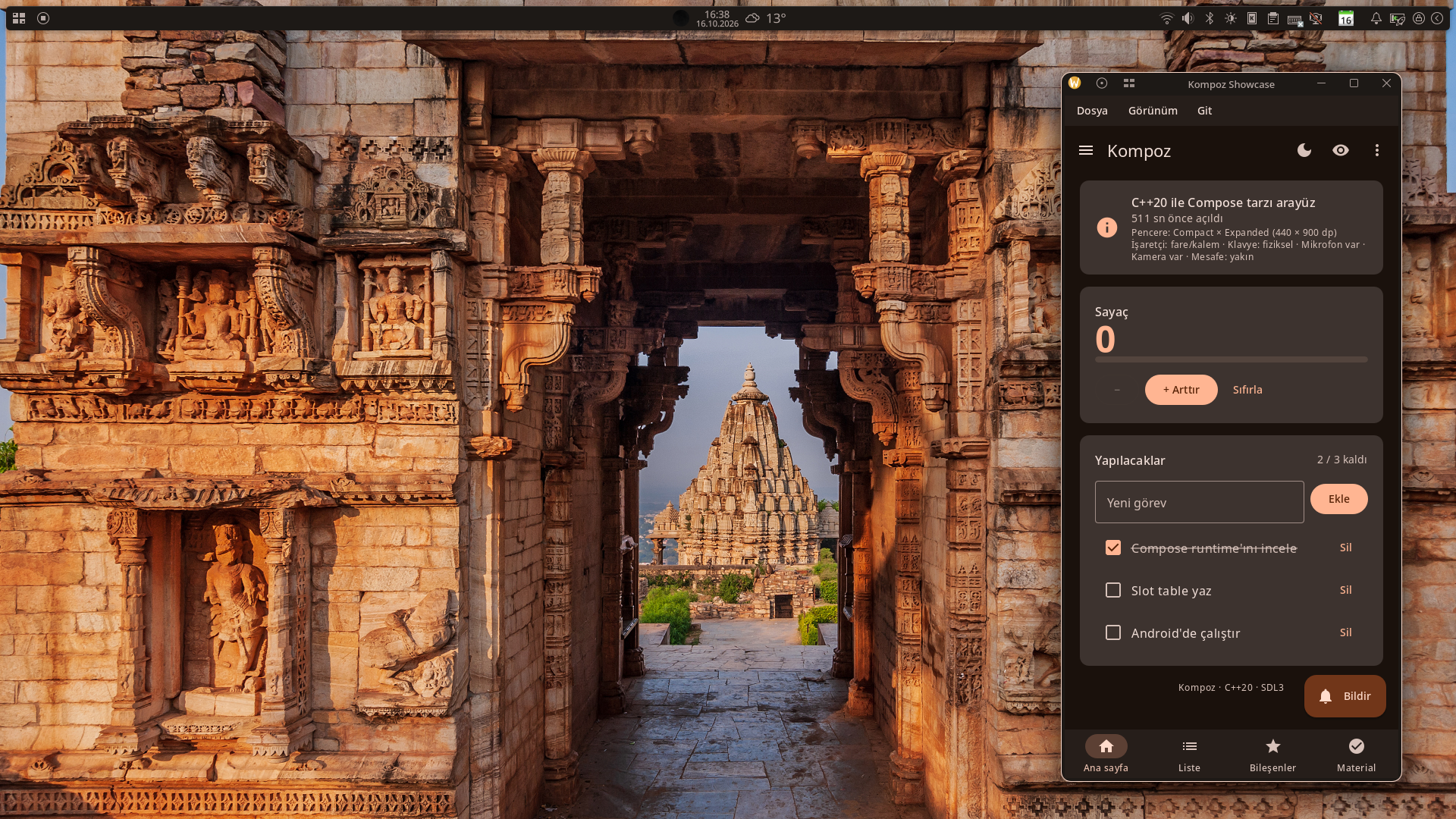The width and height of the screenshot is (1456, 819).
Task: Delete Compose runtime'ını incele with Sil
Action: [x=1346, y=548]
